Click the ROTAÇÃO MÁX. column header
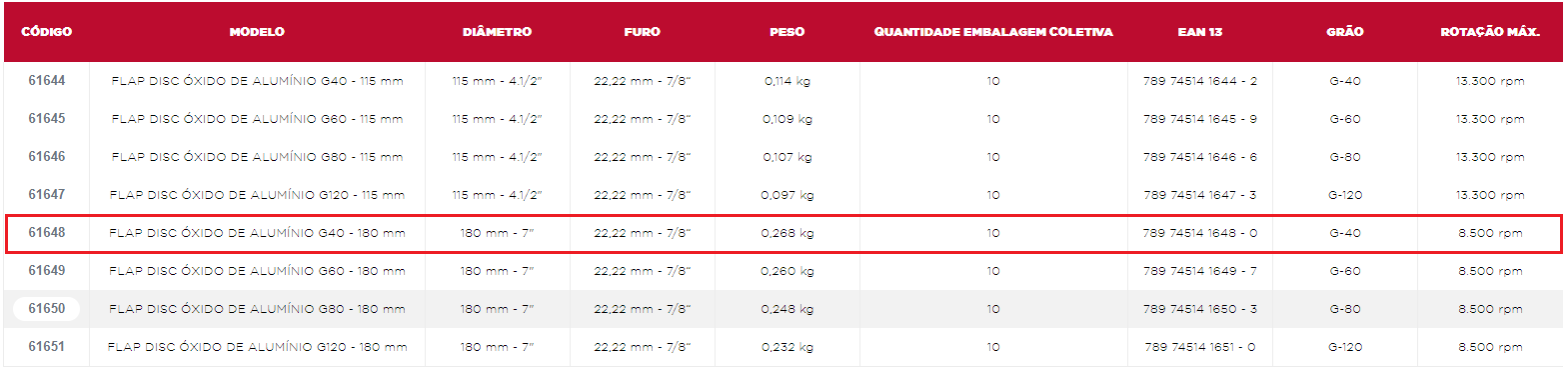This screenshot has width=1568, height=371. 1489,32
